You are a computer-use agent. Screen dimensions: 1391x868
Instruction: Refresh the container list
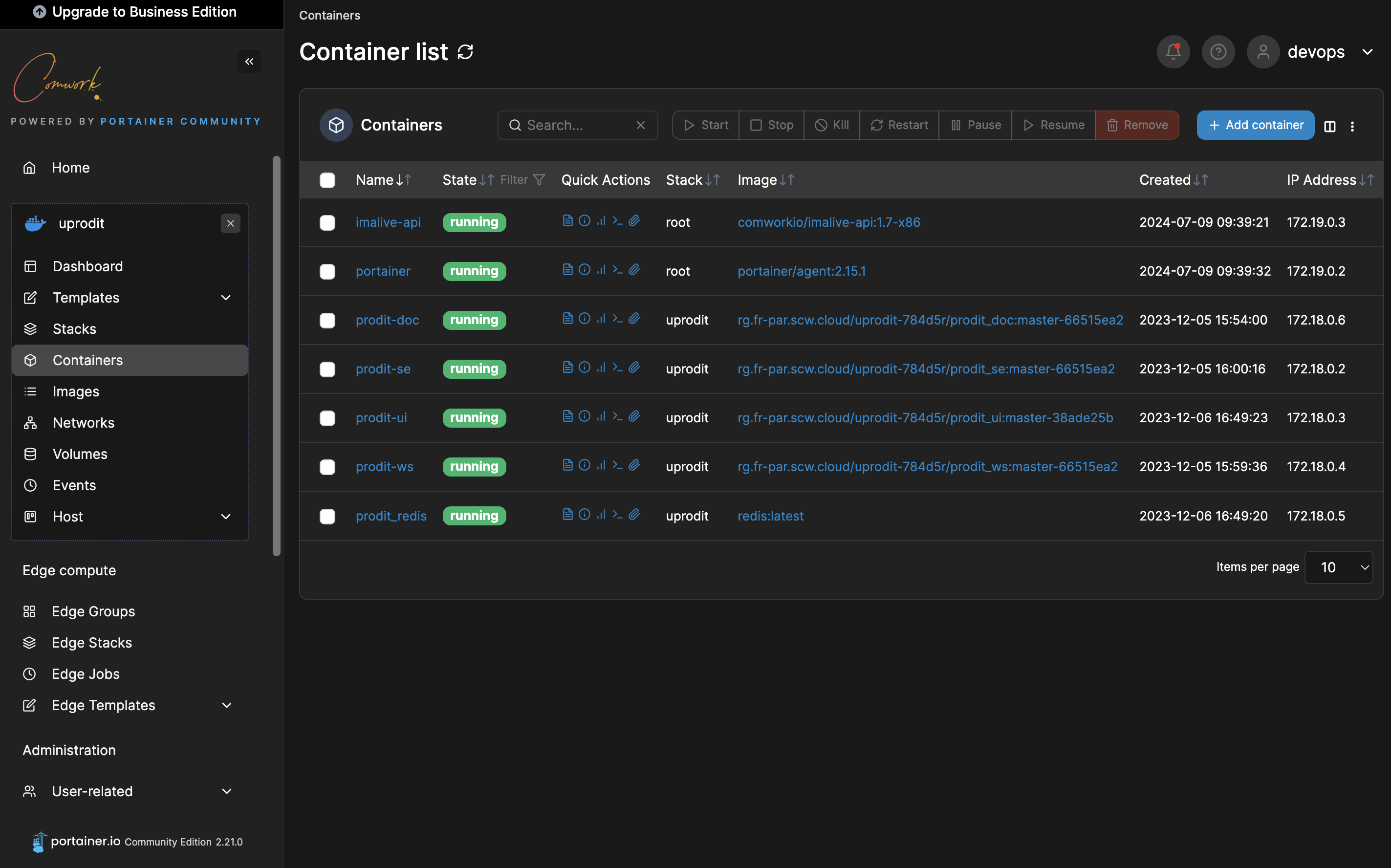[x=465, y=52]
